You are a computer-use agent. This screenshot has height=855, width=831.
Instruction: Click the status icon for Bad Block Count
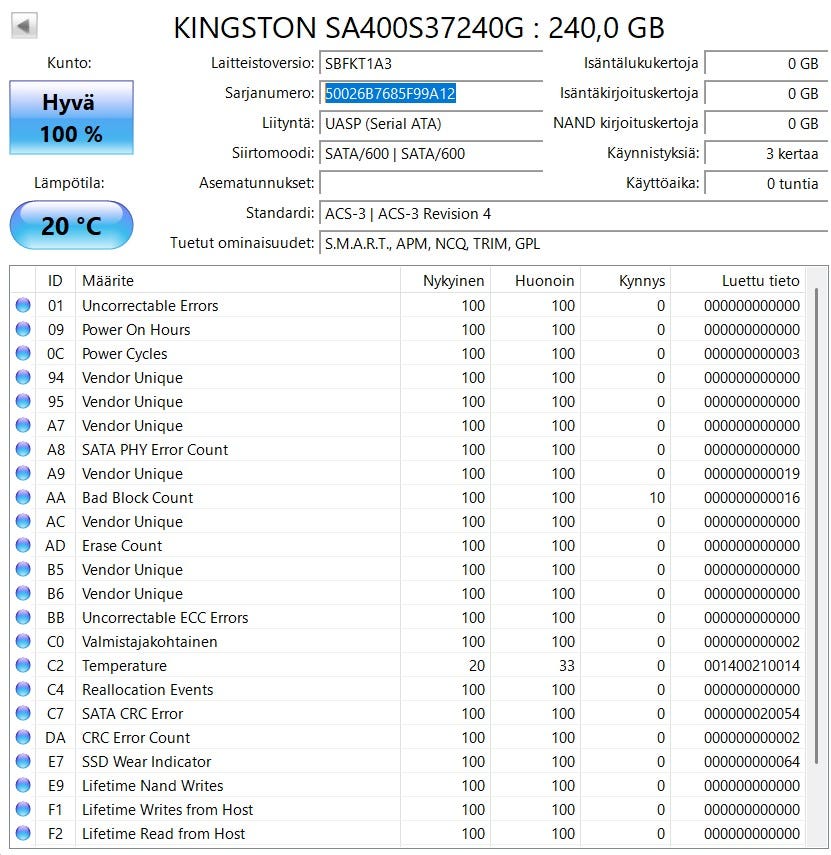[23, 497]
